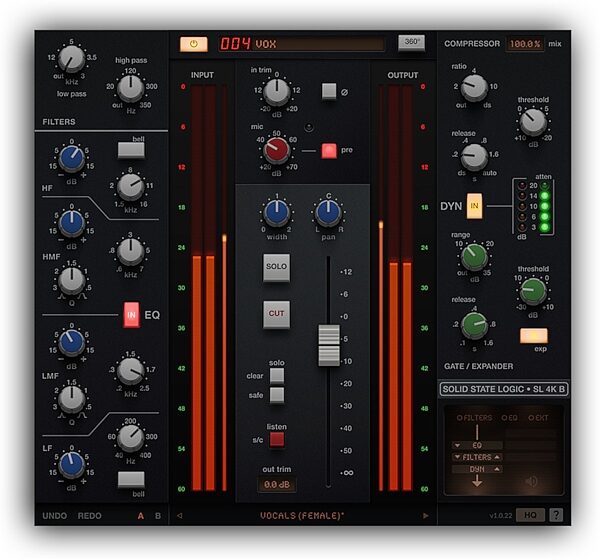Screen dimensions: 600x559
Task: Go to previous preset arrow
Action: (x=179, y=516)
